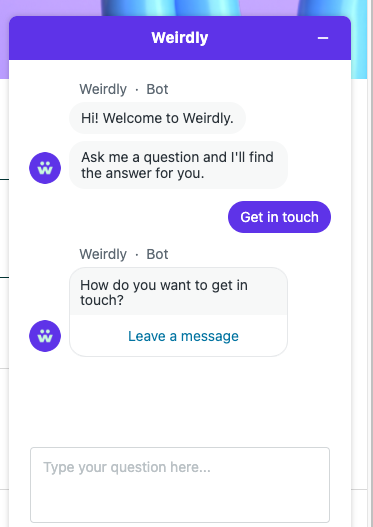
Task: Click the page area right of chat widget
Action: pyautogui.click(x=362, y=269)
